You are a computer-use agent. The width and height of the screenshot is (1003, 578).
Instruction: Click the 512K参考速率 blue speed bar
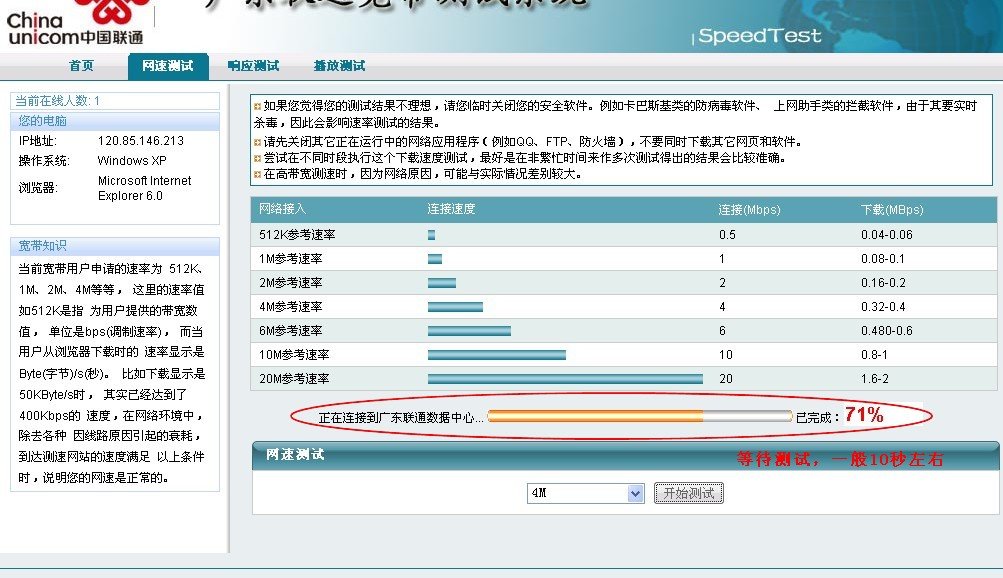coord(430,234)
